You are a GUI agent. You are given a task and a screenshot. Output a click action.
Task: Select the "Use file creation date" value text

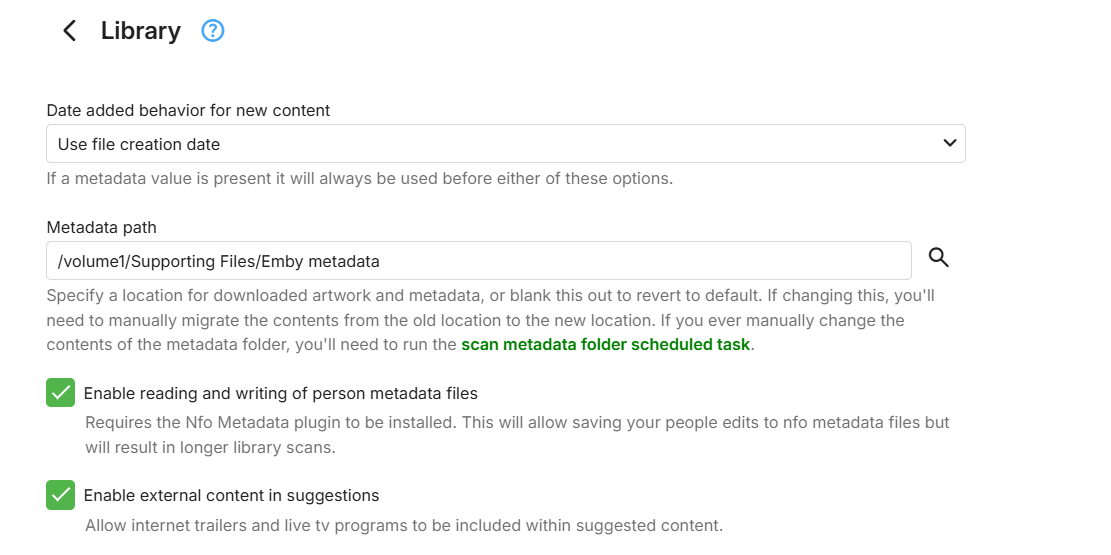tap(139, 144)
